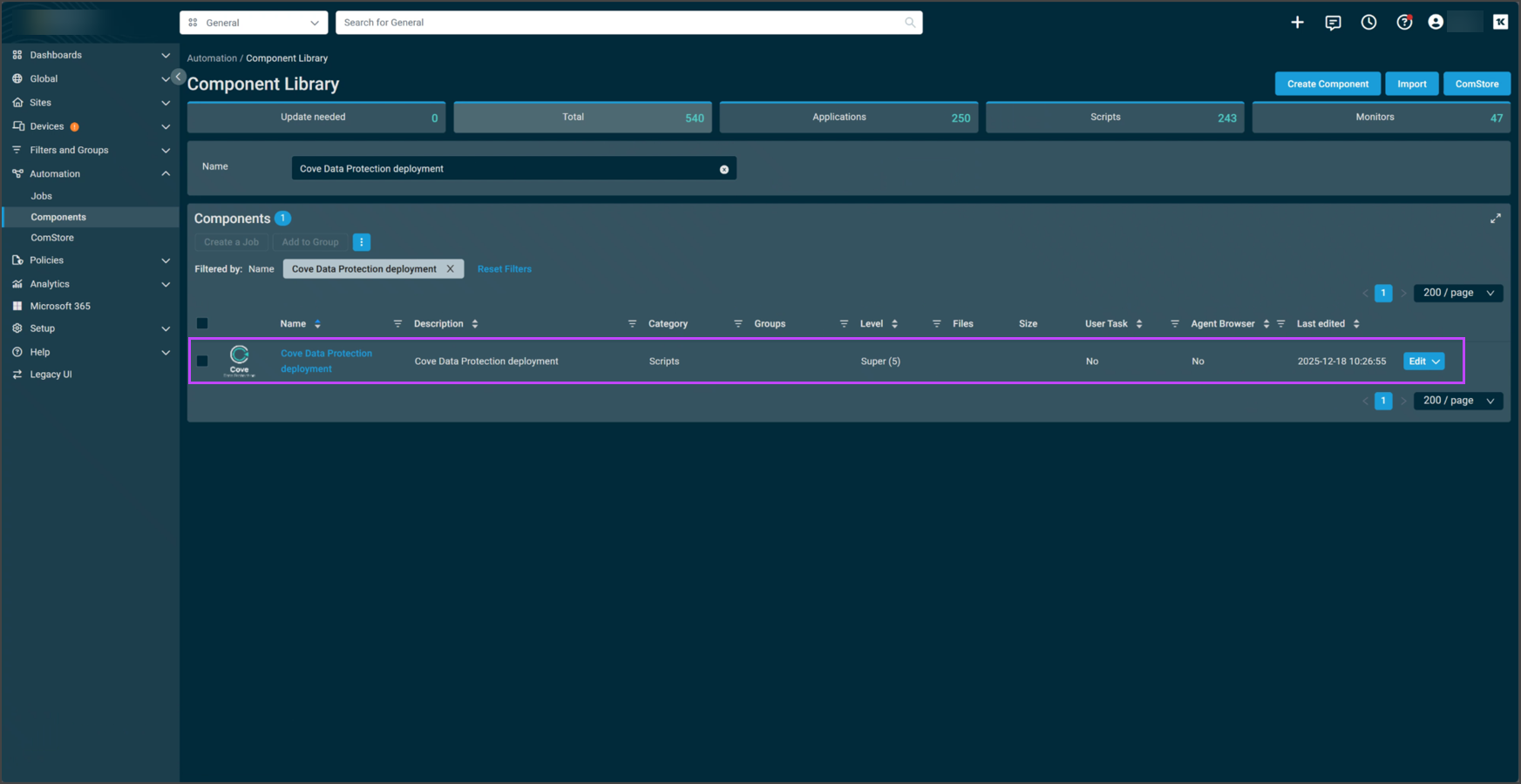Image resolution: width=1521 pixels, height=784 pixels.
Task: Expand Components table to full screen
Action: (x=1495, y=219)
